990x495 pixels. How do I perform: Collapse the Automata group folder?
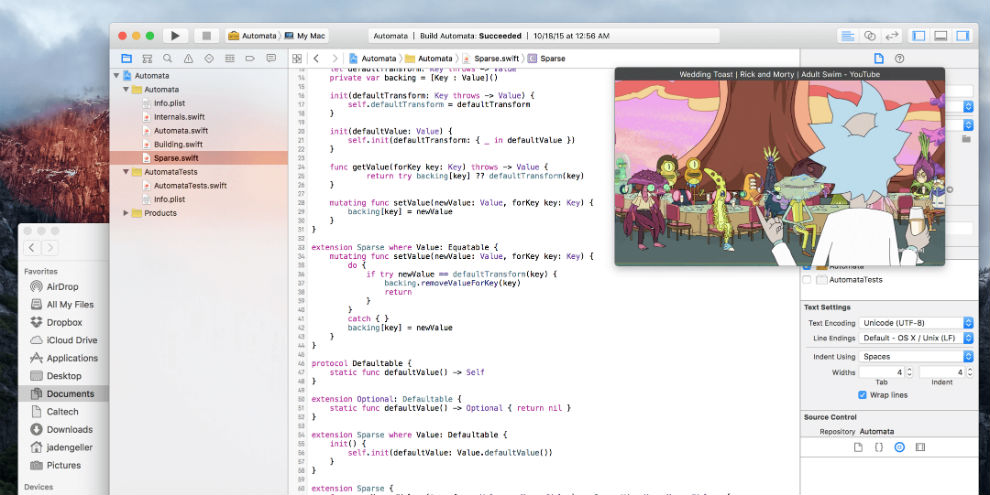coord(126,90)
